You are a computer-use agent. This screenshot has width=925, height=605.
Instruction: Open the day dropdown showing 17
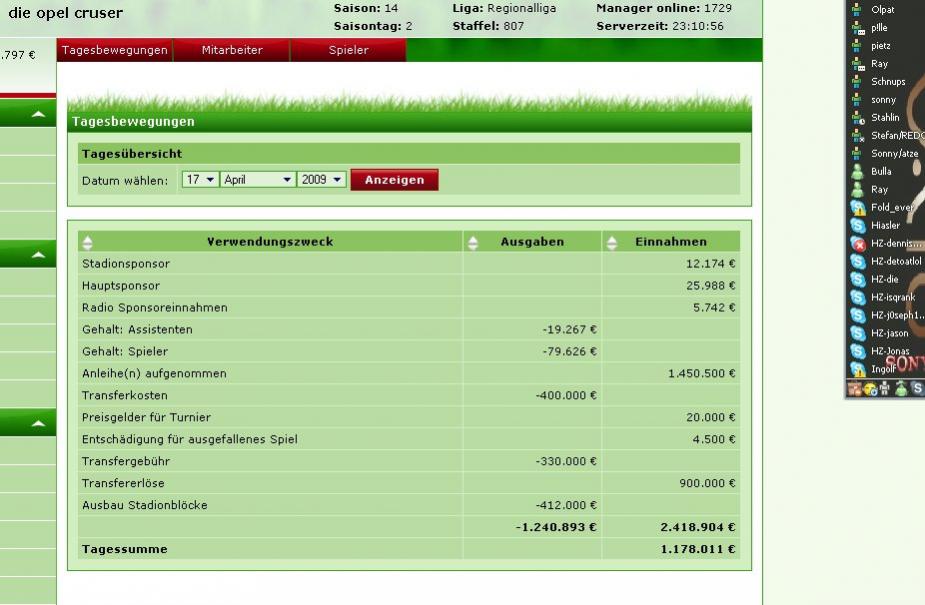click(200, 180)
